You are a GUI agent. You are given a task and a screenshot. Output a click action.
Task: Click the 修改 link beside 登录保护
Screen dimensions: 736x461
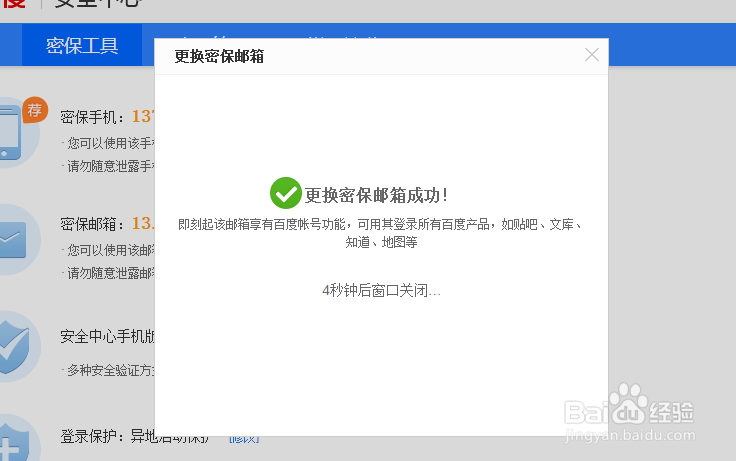(x=244, y=438)
